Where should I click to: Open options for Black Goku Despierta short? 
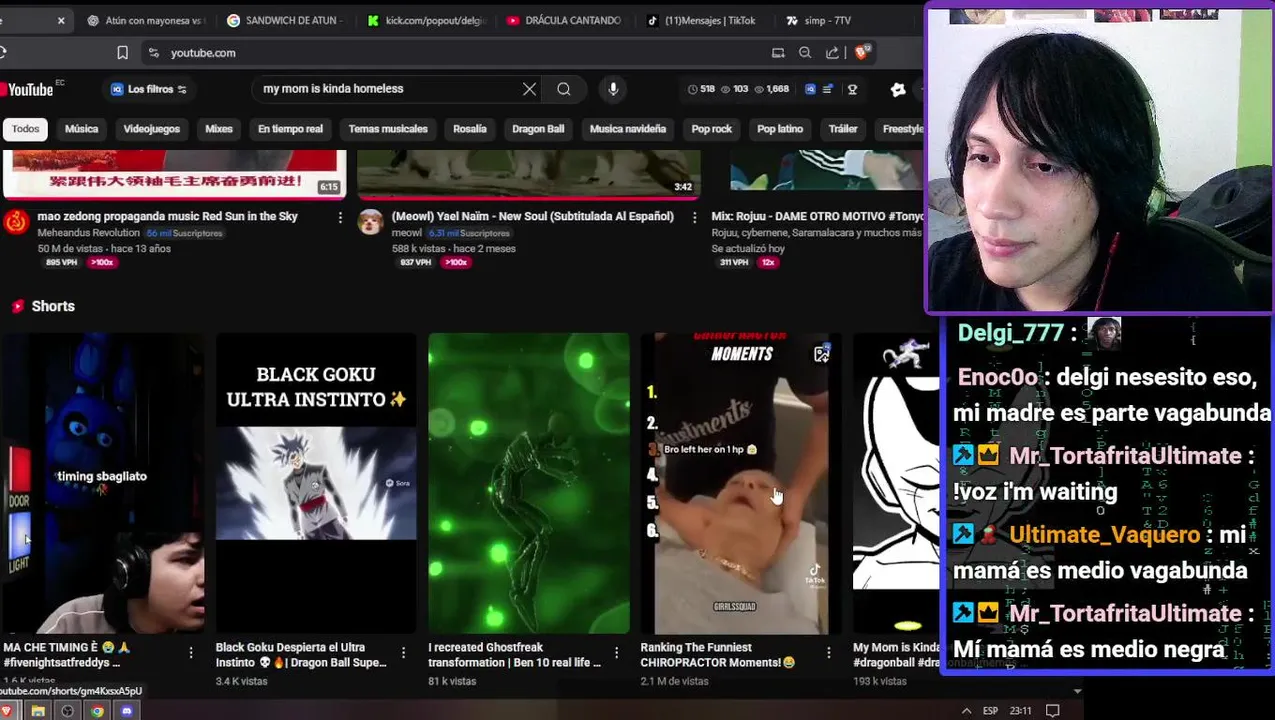point(403,652)
